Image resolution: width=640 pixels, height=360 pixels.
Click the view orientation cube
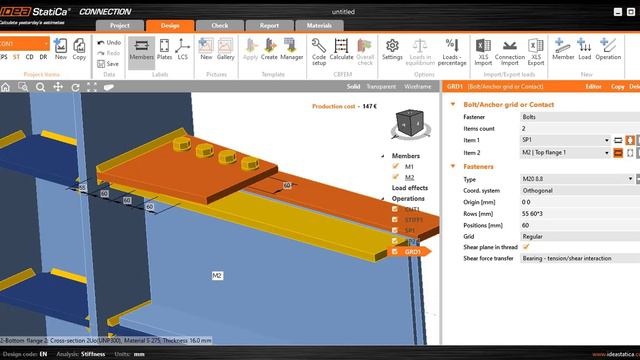(x=410, y=124)
